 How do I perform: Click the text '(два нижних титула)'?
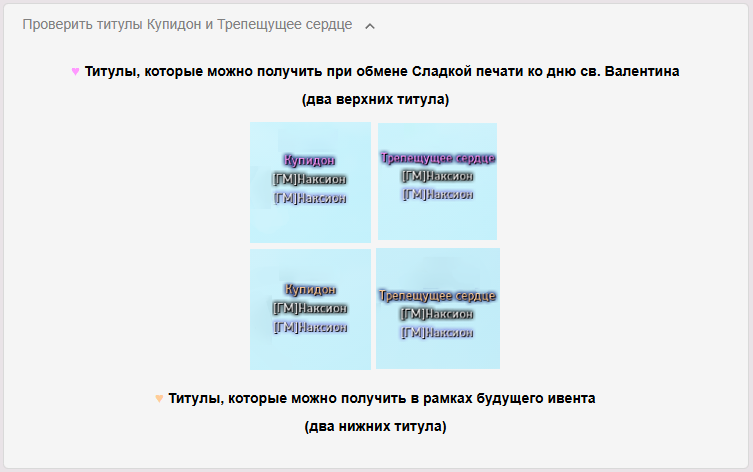pyautogui.click(x=376, y=426)
